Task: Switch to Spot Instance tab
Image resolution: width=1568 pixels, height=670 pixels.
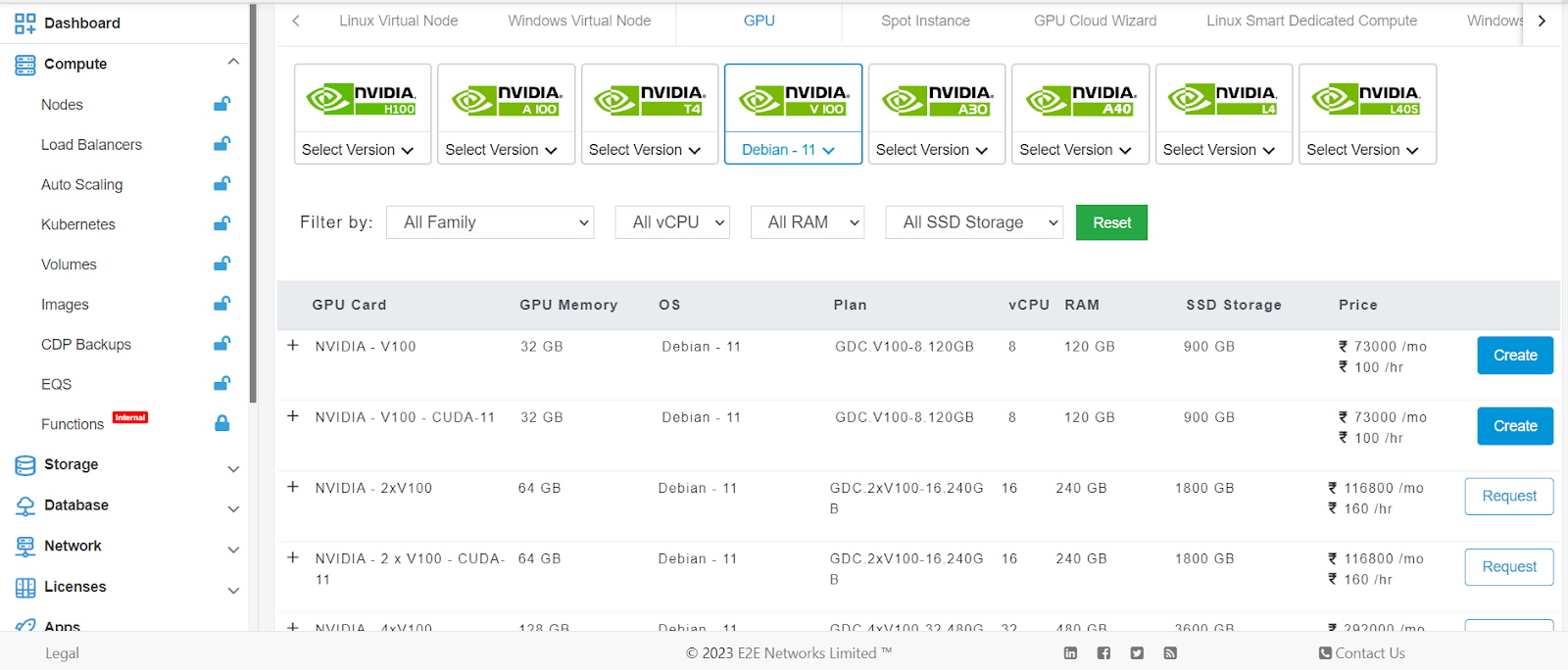Action: [925, 21]
